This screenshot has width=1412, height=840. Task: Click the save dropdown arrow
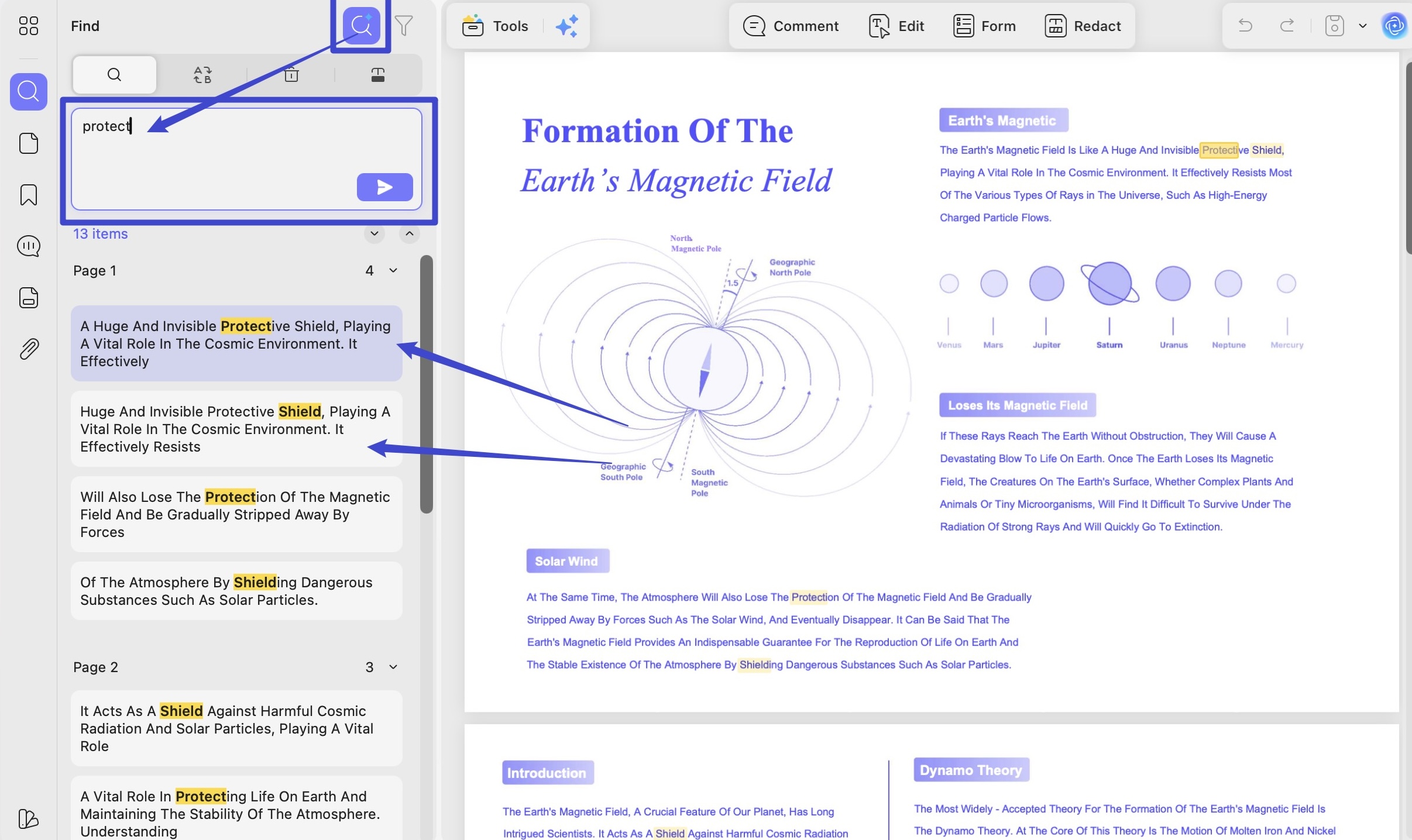pyautogui.click(x=1362, y=26)
